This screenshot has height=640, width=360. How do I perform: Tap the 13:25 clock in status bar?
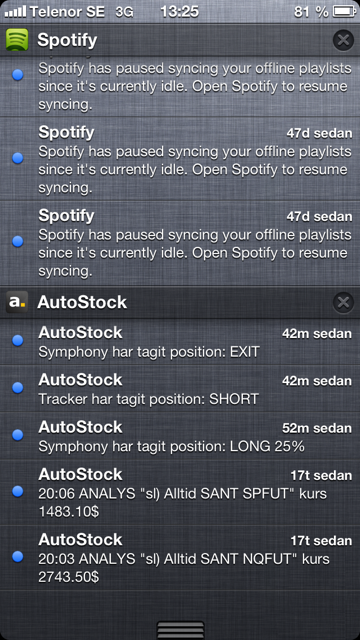tap(182, 12)
